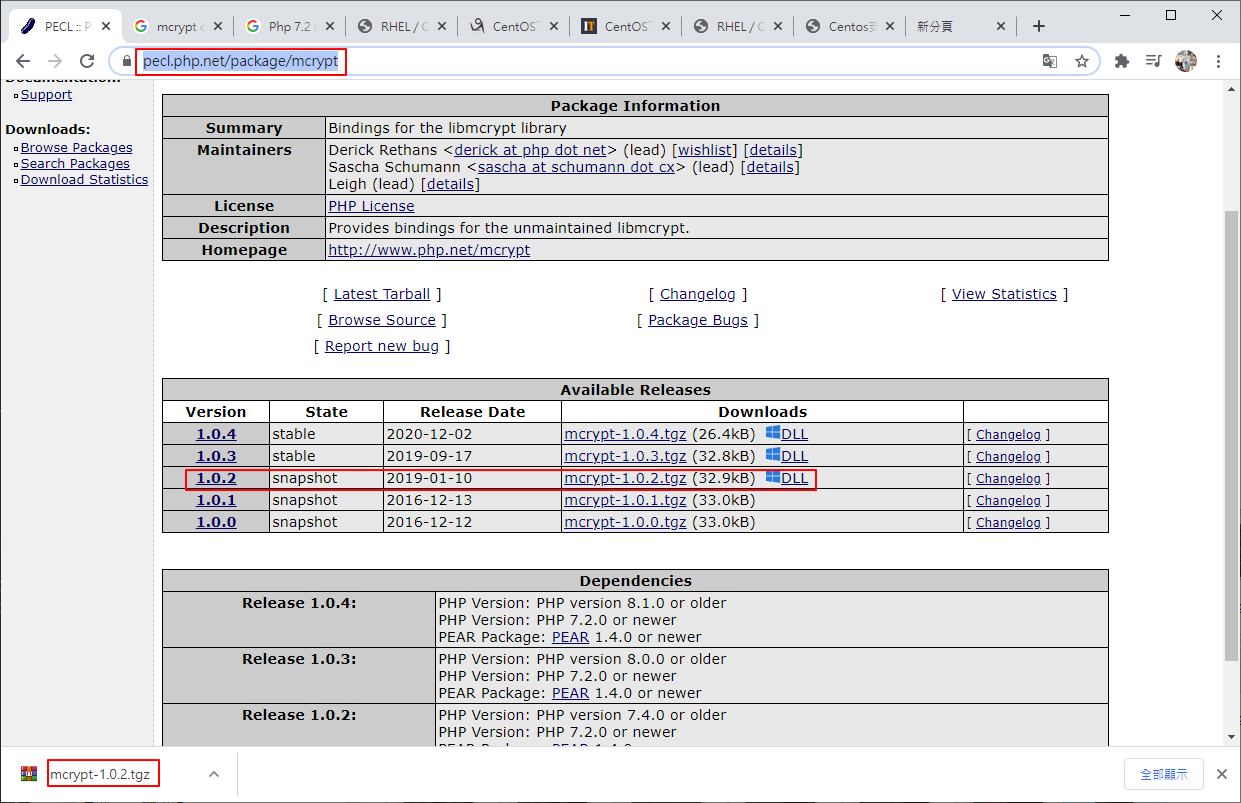Viewport: 1241px width, 803px height.
Task: Open the package Changelog link
Action: [697, 294]
